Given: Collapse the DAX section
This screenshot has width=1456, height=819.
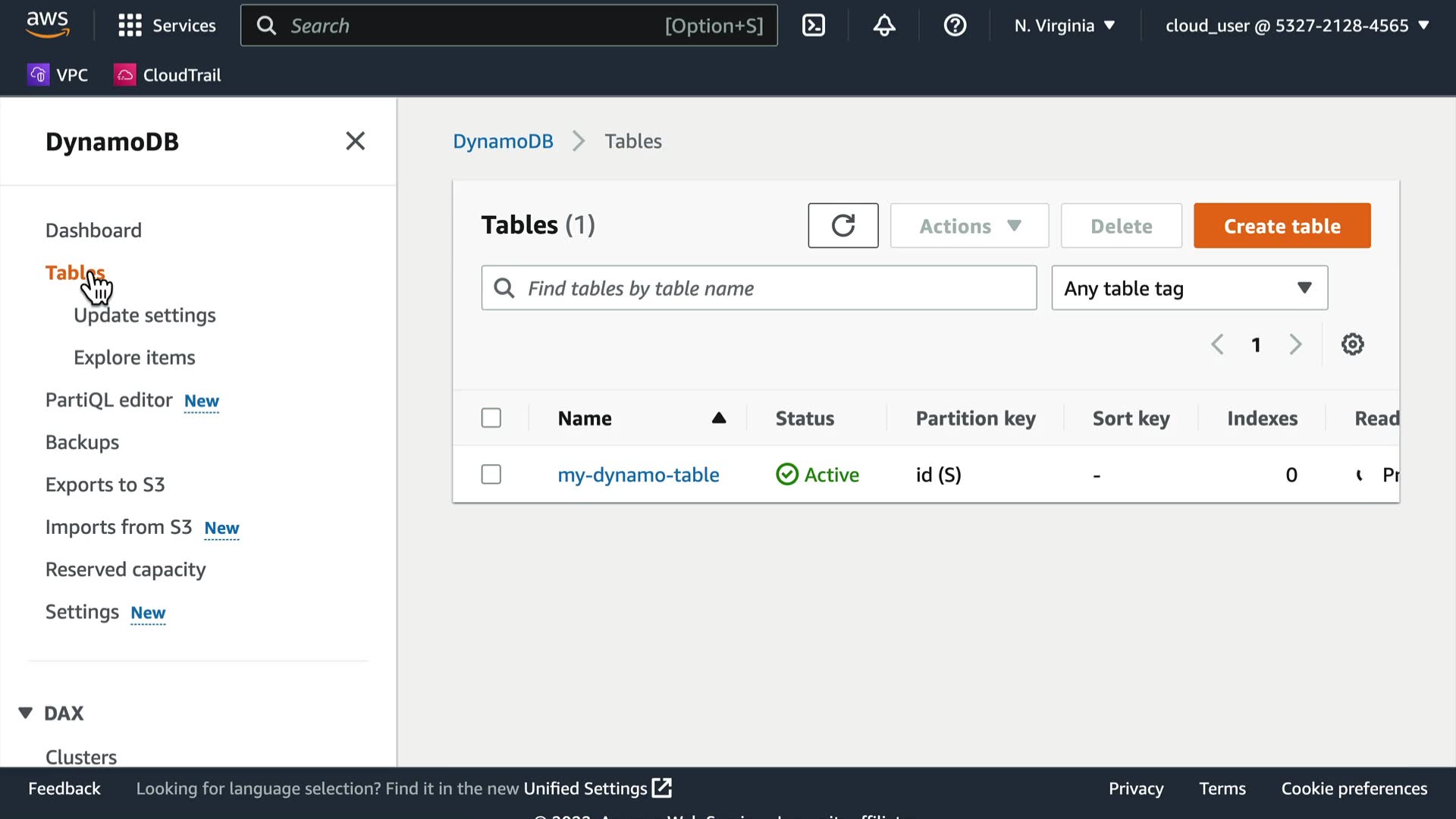Looking at the screenshot, I should 26,713.
